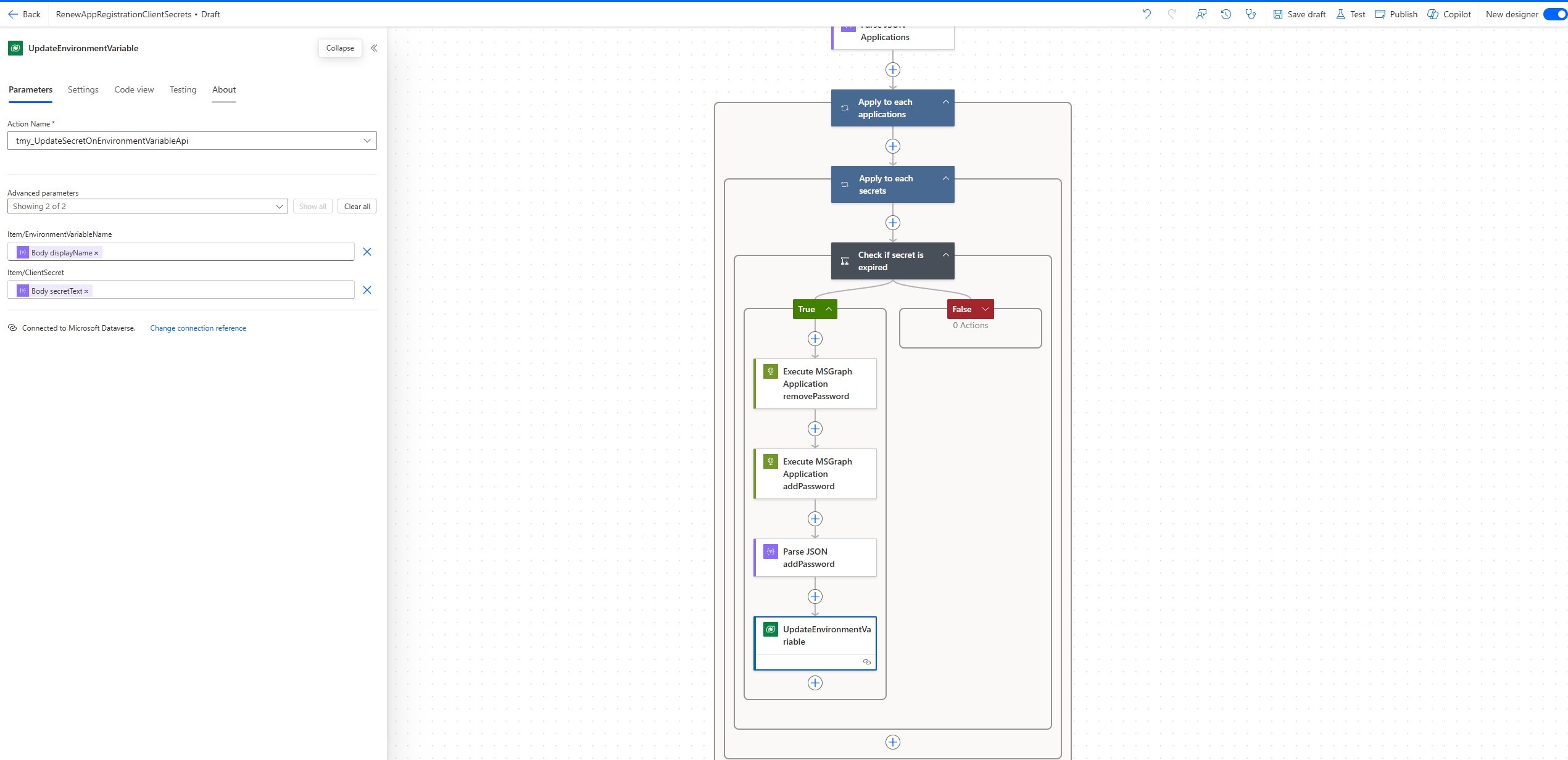Insert action below Execute addPassword

pos(815,519)
